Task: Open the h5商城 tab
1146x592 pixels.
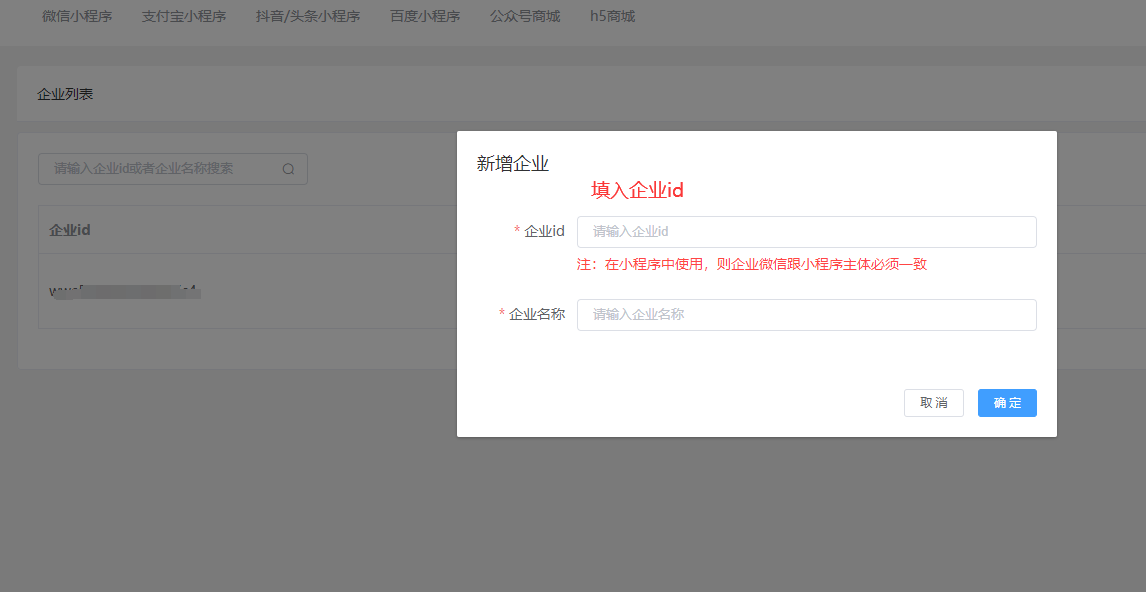Action: click(612, 16)
